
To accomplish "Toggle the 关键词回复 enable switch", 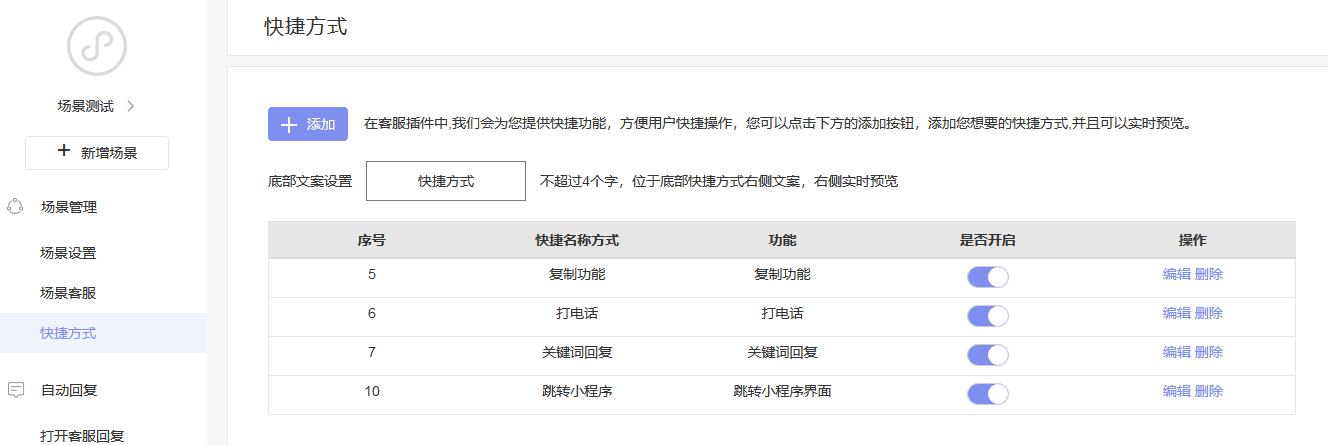I will pos(987,355).
